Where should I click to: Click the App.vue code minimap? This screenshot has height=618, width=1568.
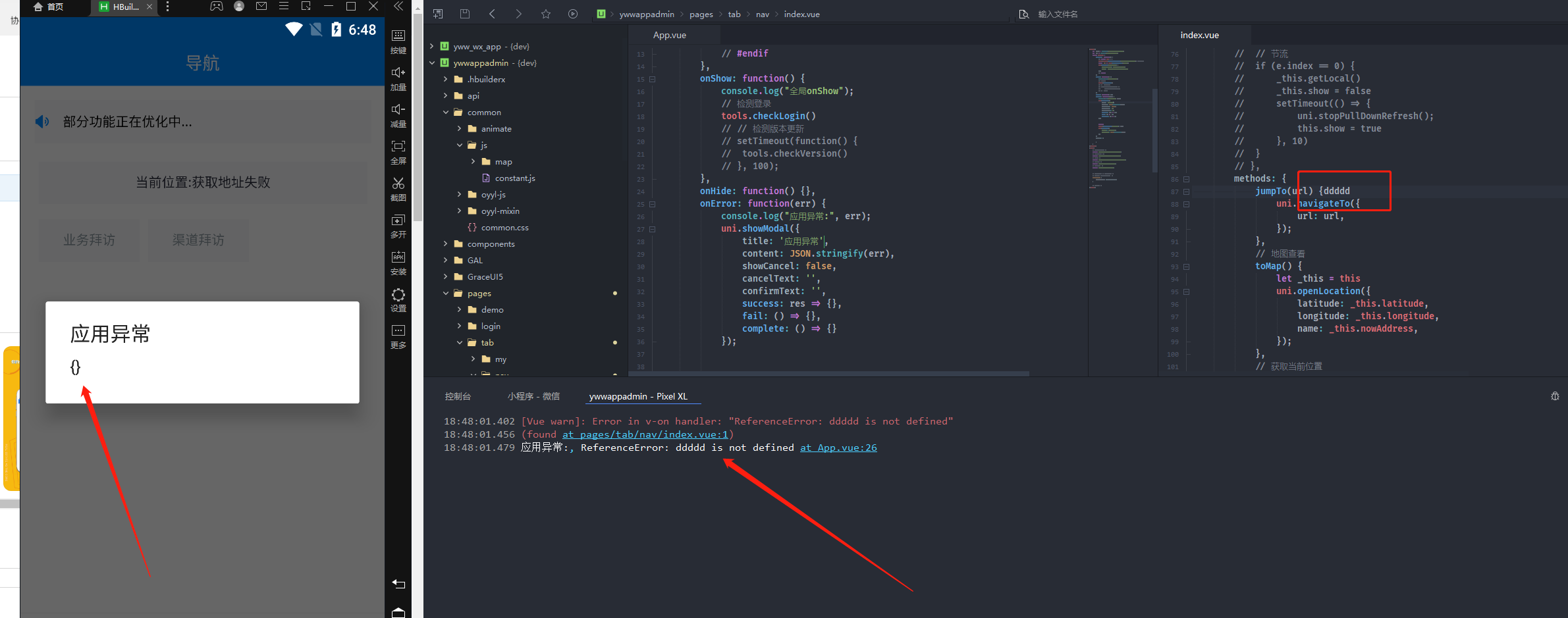(1120, 118)
